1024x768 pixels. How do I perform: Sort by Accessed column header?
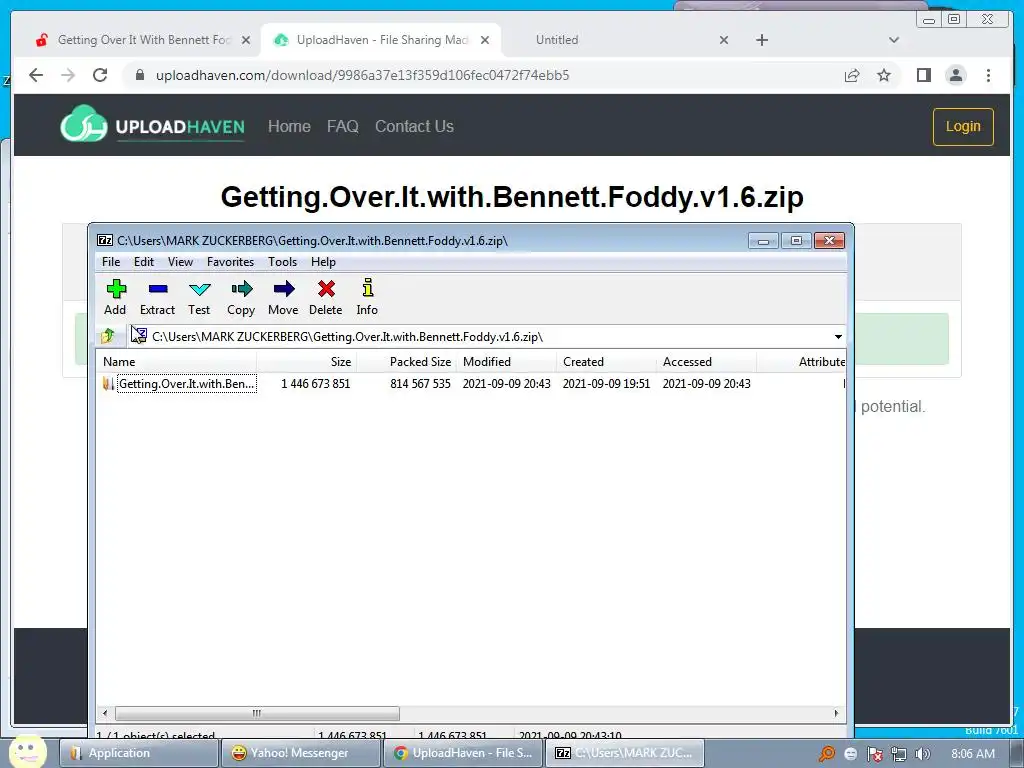click(707, 362)
